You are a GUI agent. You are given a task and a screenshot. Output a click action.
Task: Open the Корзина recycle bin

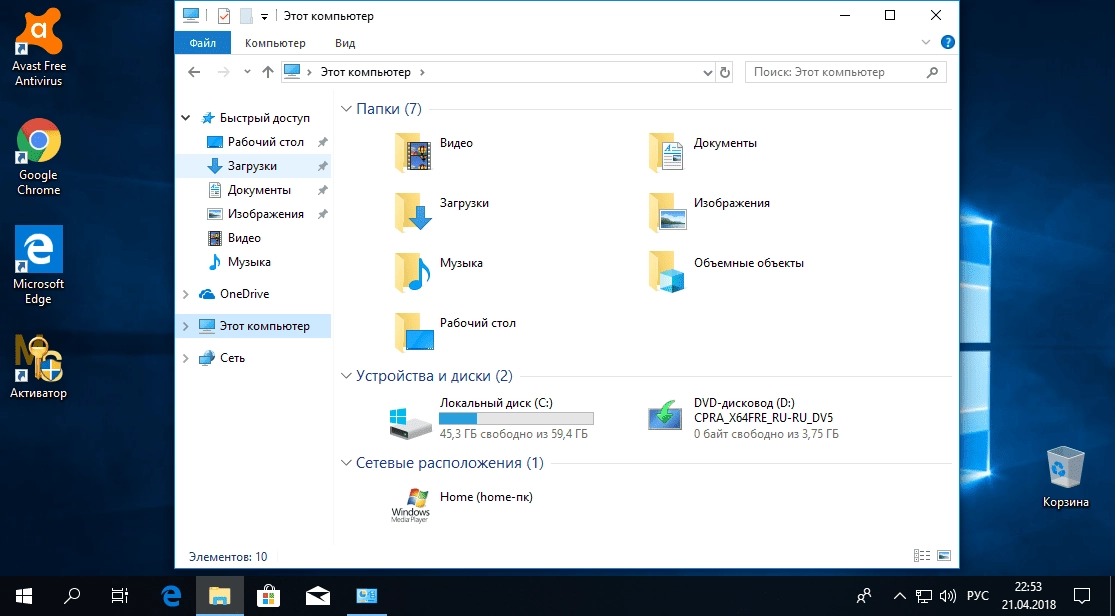click(1065, 477)
